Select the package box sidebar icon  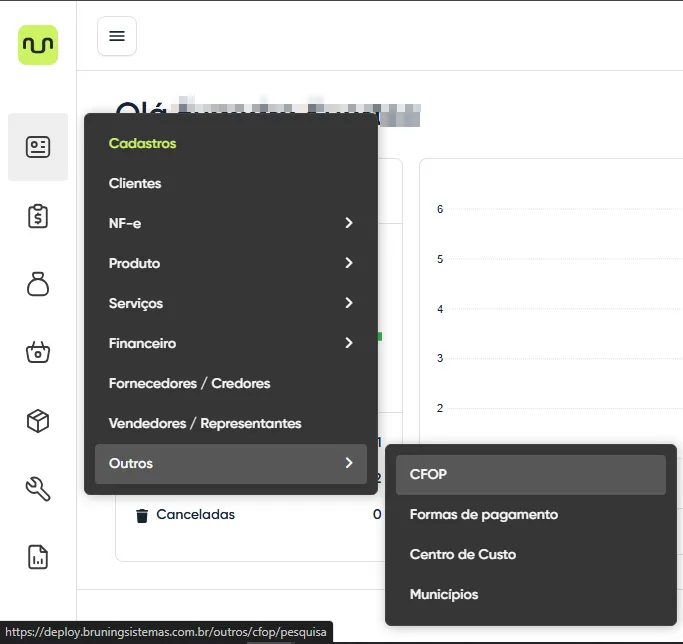38,421
